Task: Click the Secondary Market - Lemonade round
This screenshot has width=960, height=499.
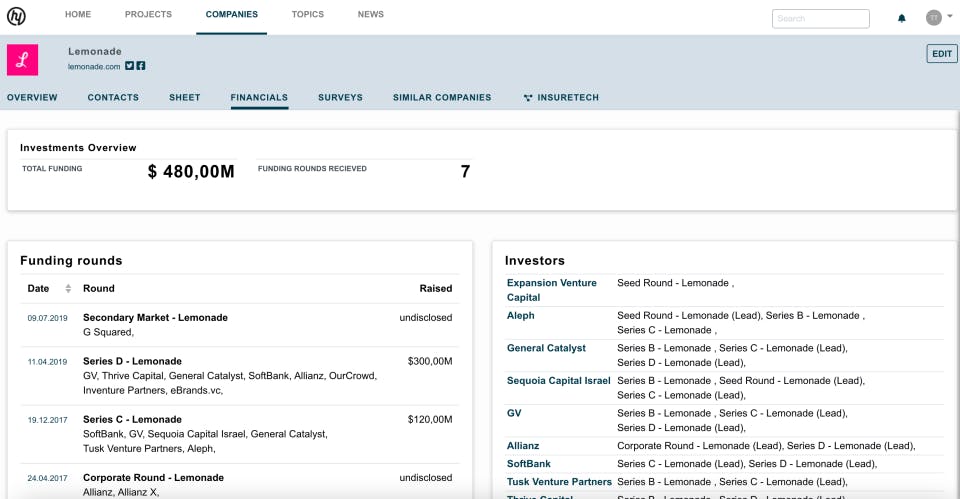Action: pyautogui.click(x=156, y=317)
